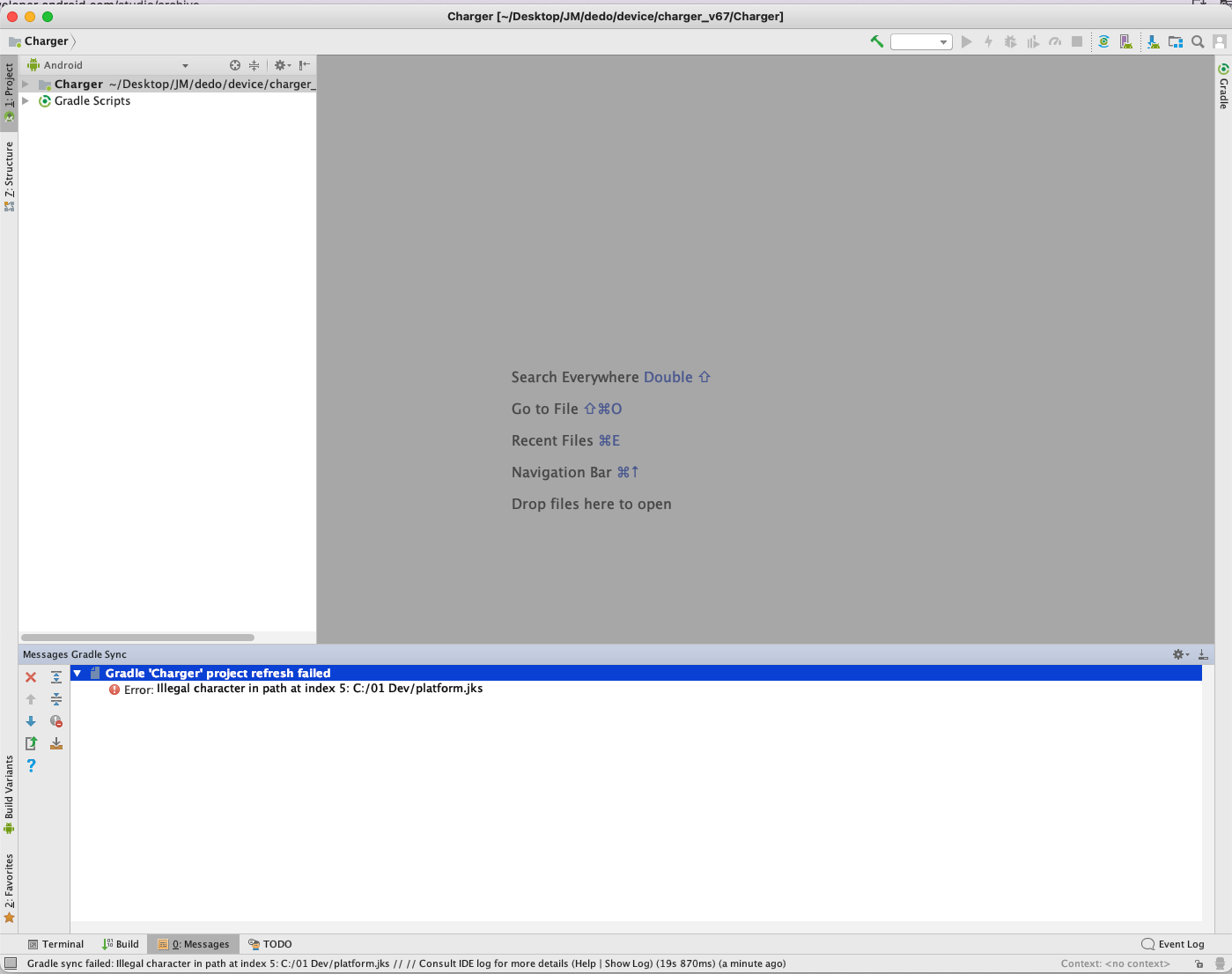Screen dimensions: 1232x974
Task: Toggle tool window bars corner icon
Action: tap(11, 963)
